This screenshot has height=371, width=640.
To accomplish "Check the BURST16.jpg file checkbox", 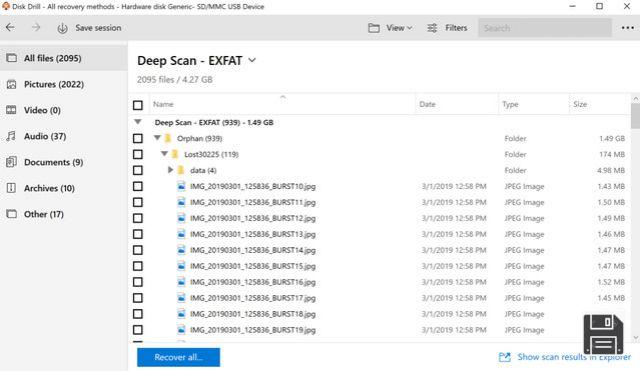I will tap(138, 282).
